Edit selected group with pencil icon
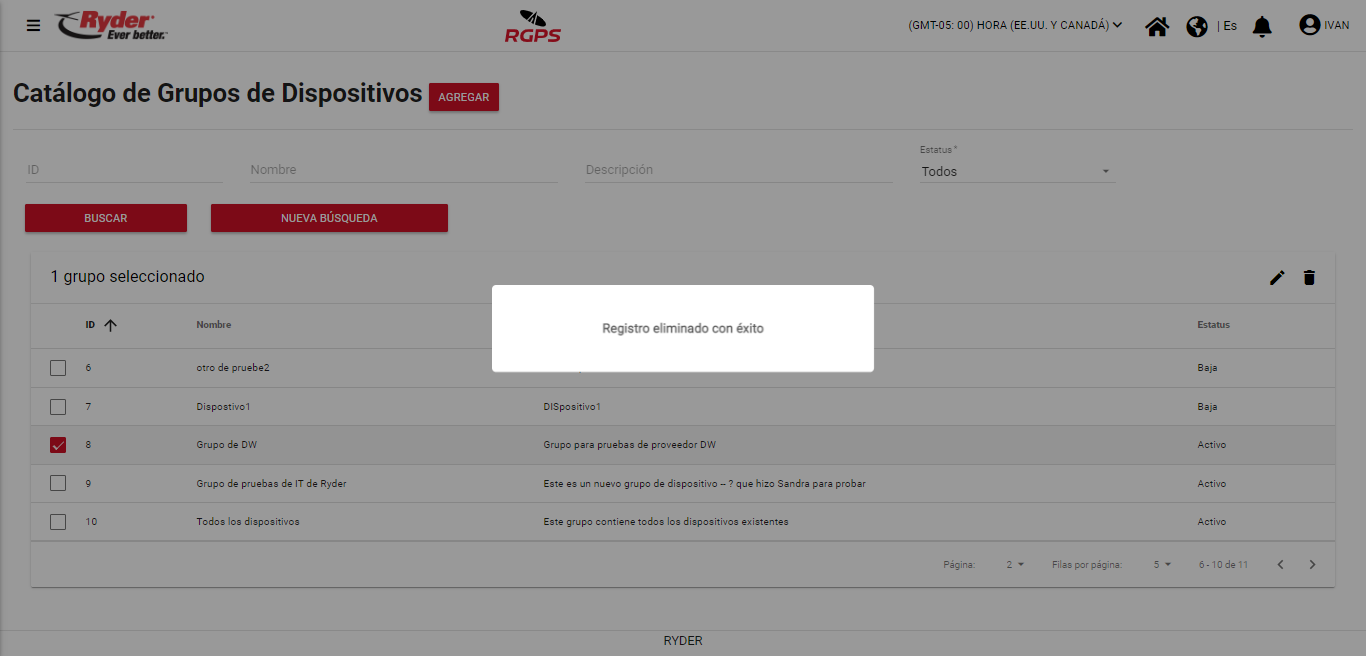1366x656 pixels. tap(1277, 278)
